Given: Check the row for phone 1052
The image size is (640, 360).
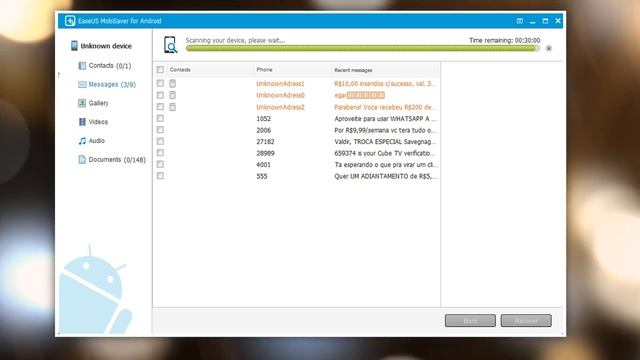Looking at the screenshot, I should [160, 118].
